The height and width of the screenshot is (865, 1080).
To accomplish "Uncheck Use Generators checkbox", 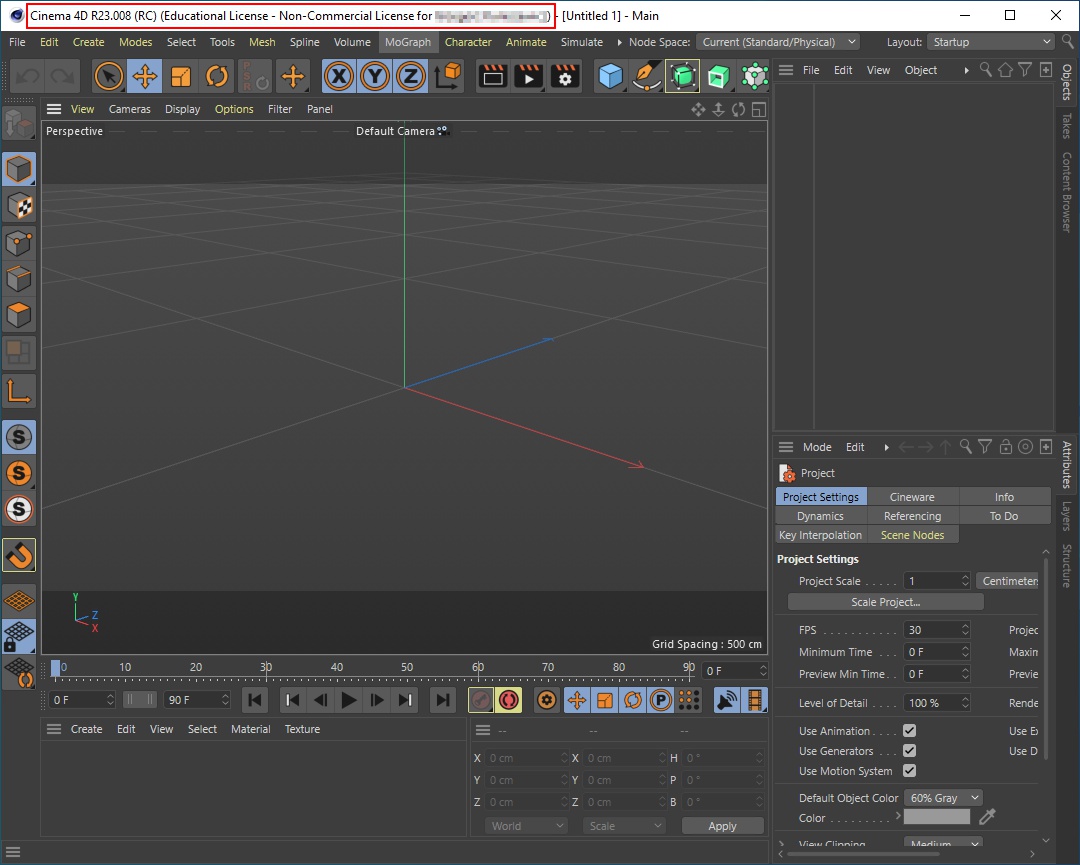I will [x=909, y=751].
